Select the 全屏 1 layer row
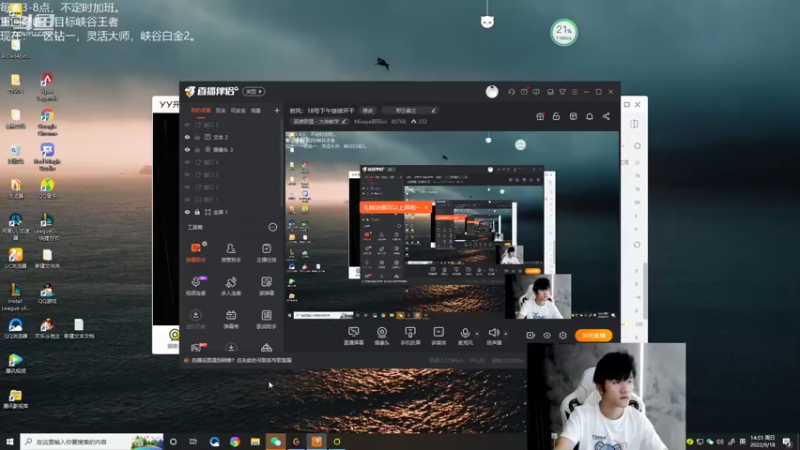 click(x=232, y=212)
